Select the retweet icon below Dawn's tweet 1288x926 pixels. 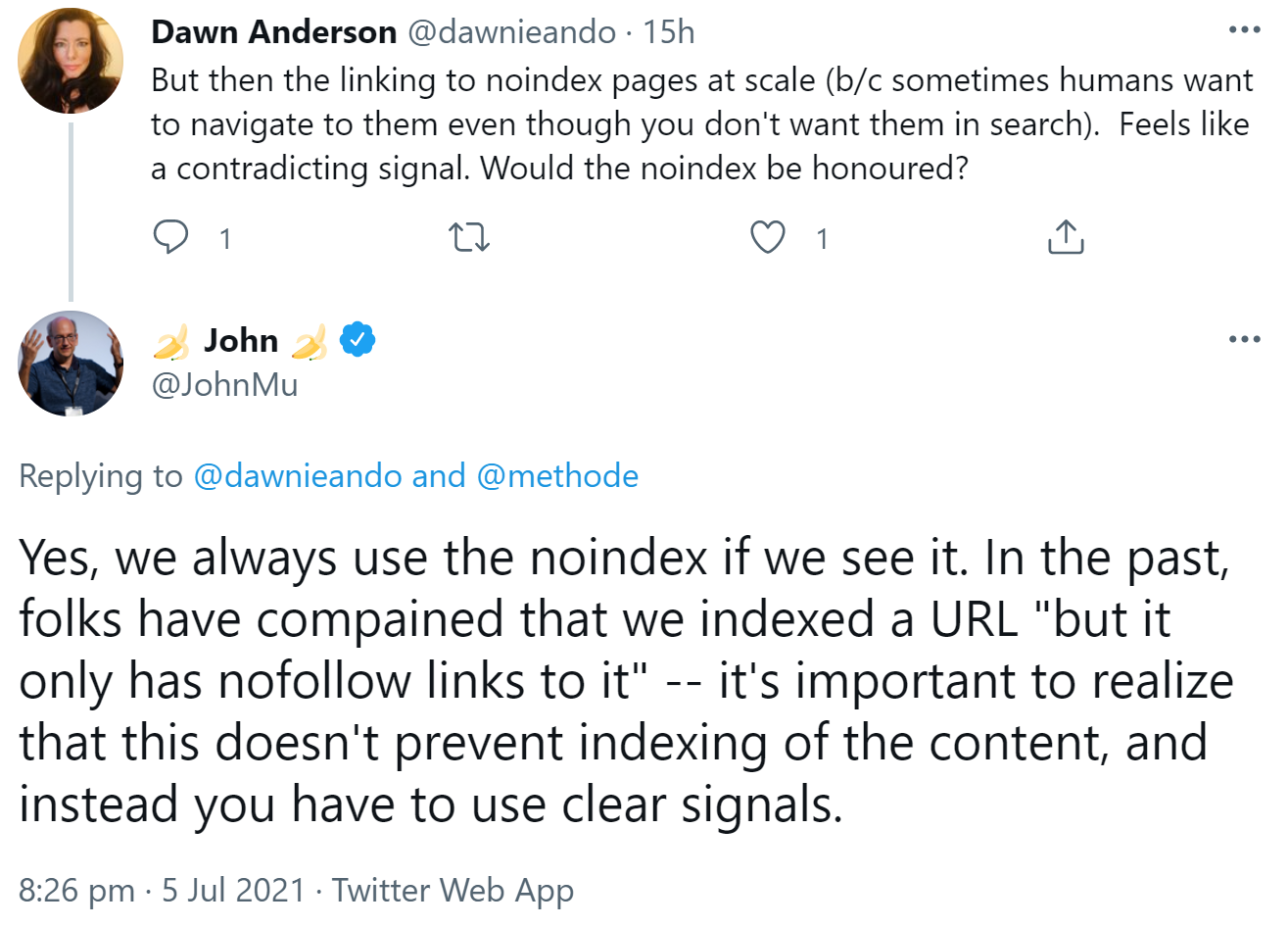[x=468, y=237]
